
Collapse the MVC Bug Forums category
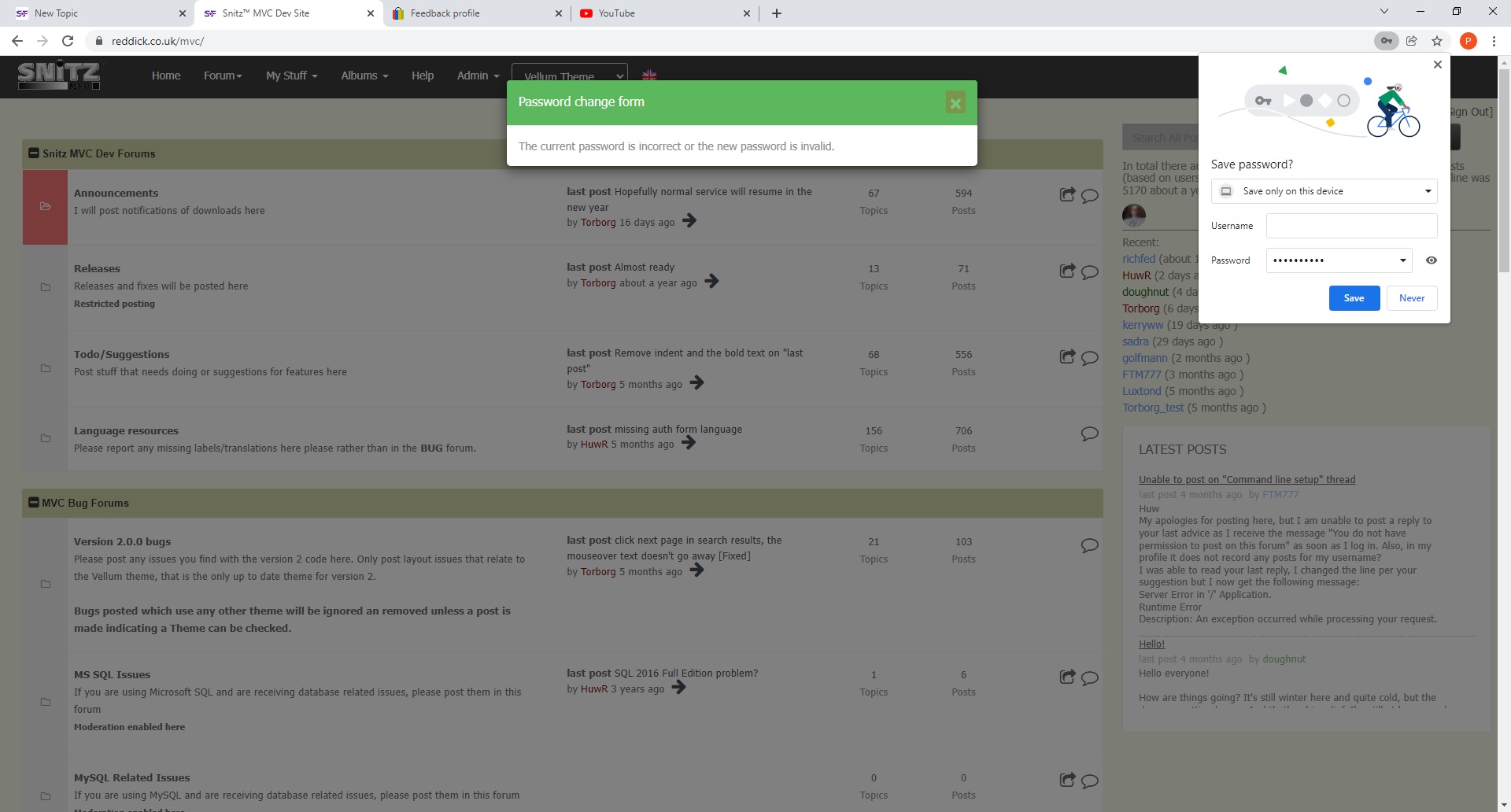coord(34,503)
